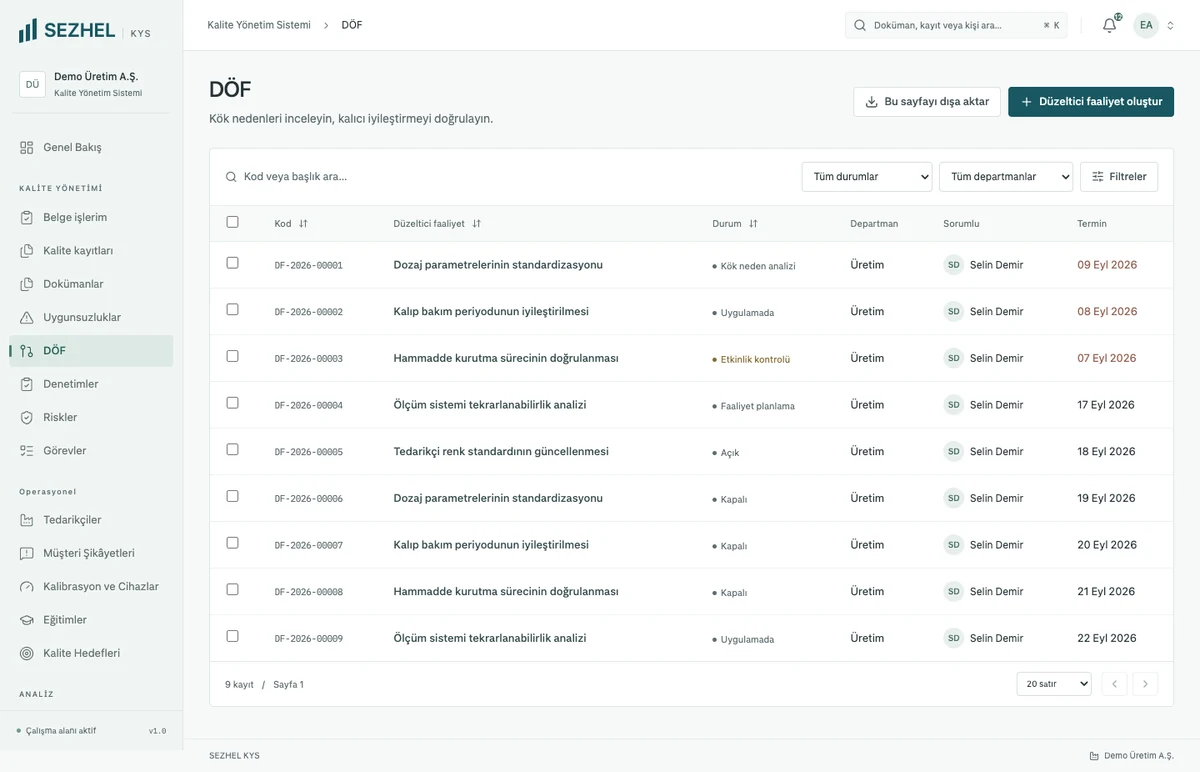The width and height of the screenshot is (1200, 772).
Task: Click the Uygunsuzluklar warning triangle icon
Action: tap(27, 317)
